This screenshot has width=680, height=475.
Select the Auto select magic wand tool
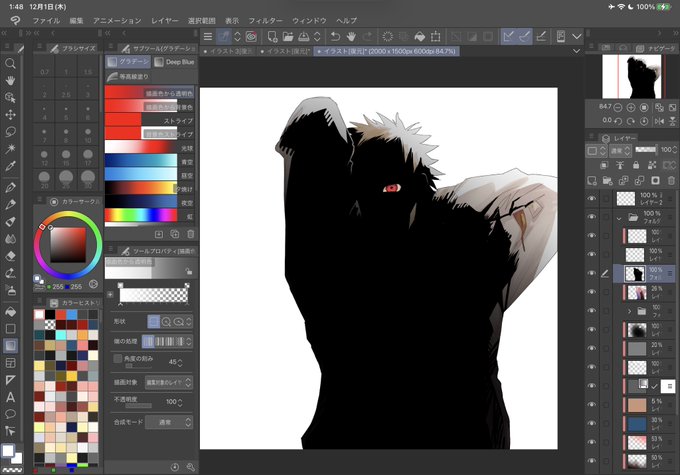pyautogui.click(x=10, y=149)
